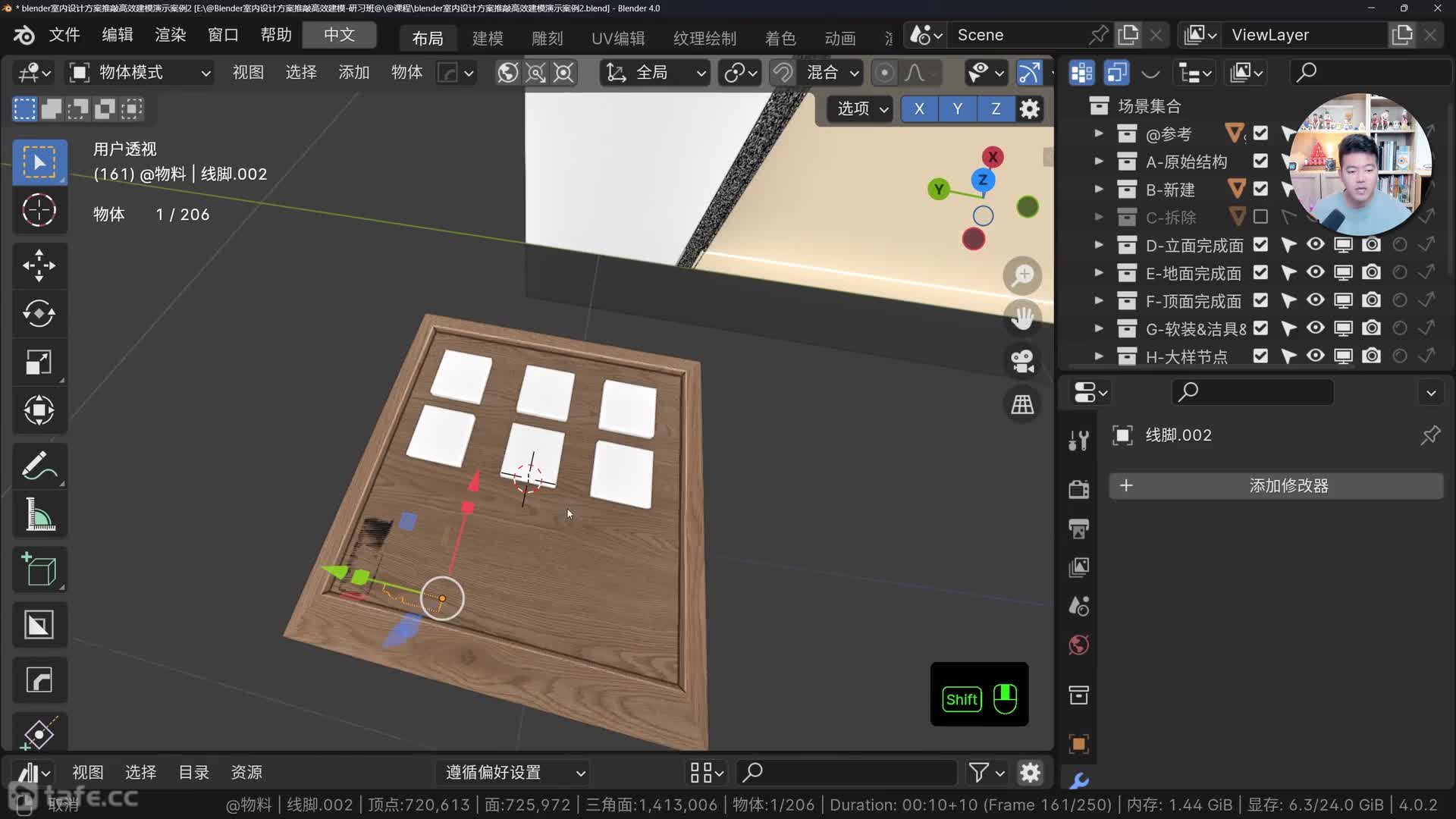Expand the A-原始结构 collection
The image size is (1456, 819).
pyautogui.click(x=1098, y=162)
